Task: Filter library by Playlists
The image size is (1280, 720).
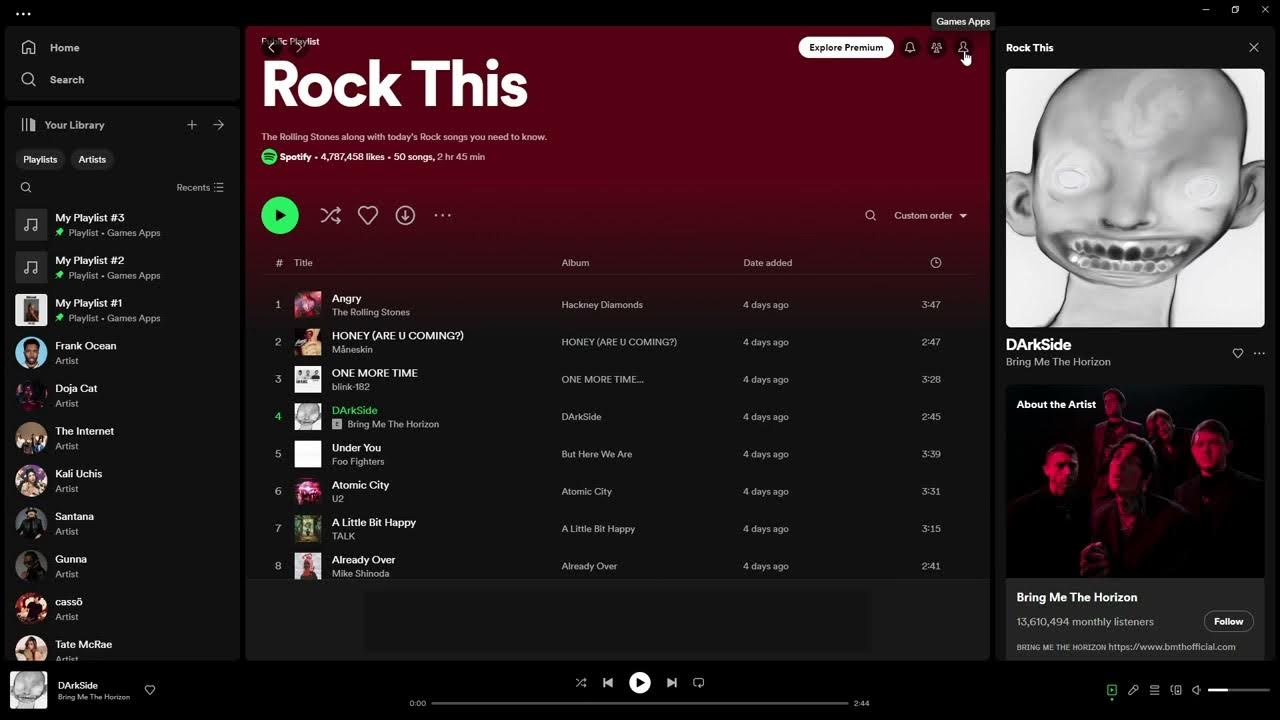Action: [x=40, y=159]
